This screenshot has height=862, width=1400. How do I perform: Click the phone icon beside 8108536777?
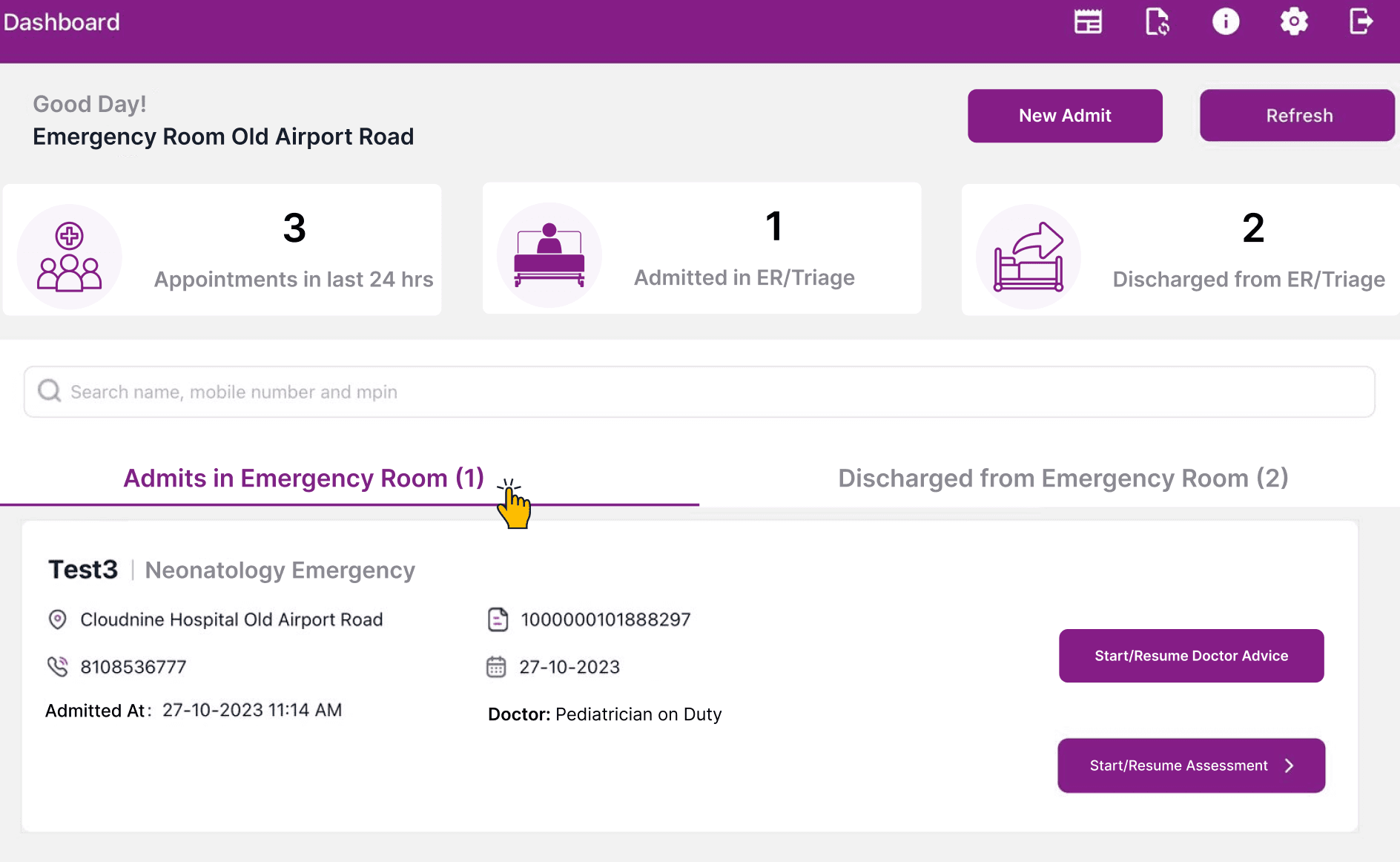[x=58, y=666]
